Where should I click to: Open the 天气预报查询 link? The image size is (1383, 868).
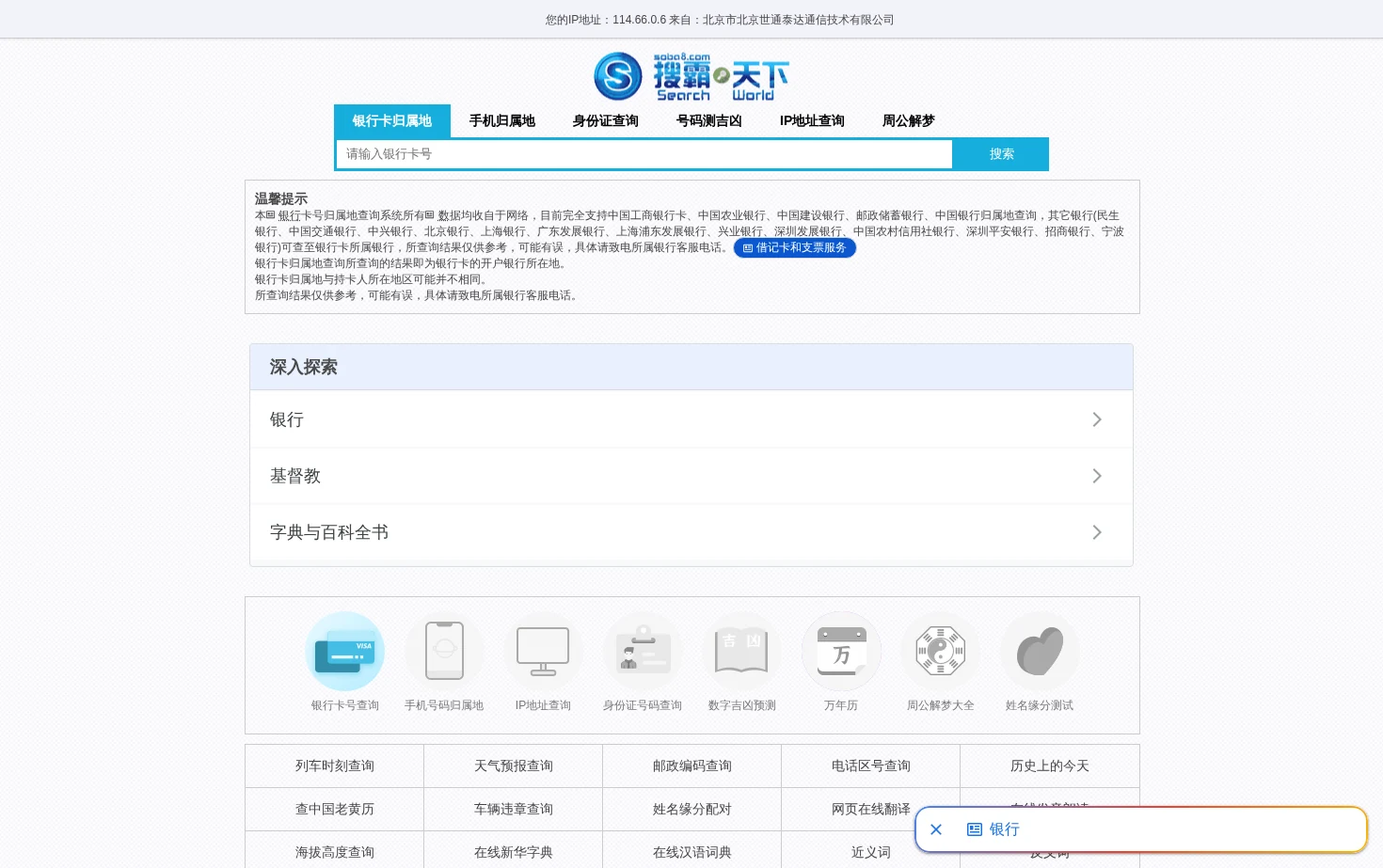tap(514, 766)
